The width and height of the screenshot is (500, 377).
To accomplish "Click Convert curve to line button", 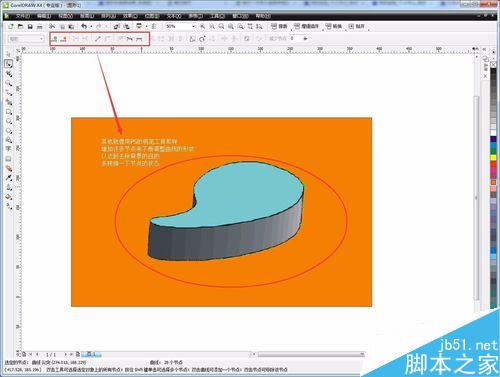I will [x=97, y=39].
